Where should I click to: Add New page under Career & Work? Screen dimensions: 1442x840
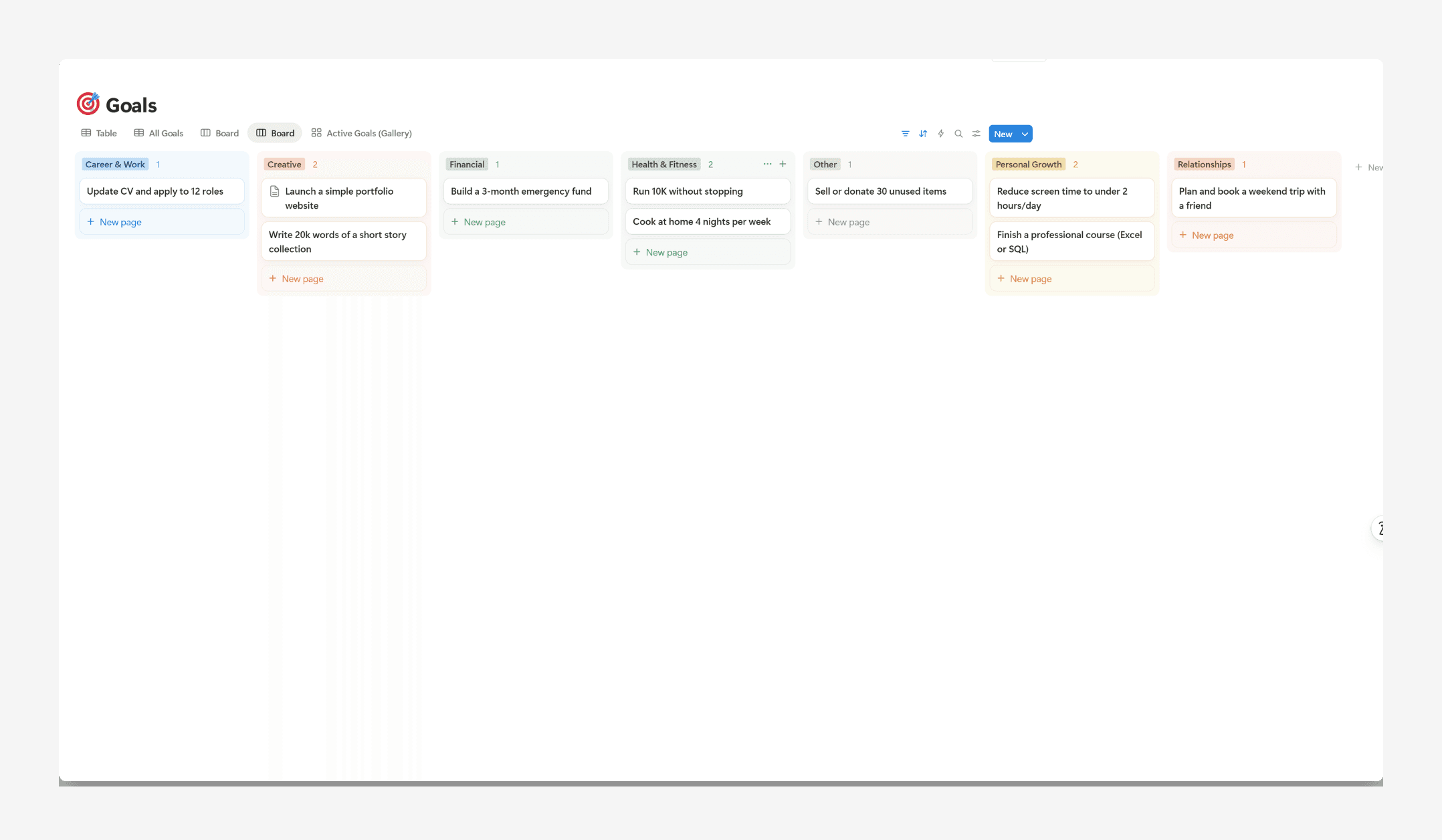coord(120,222)
